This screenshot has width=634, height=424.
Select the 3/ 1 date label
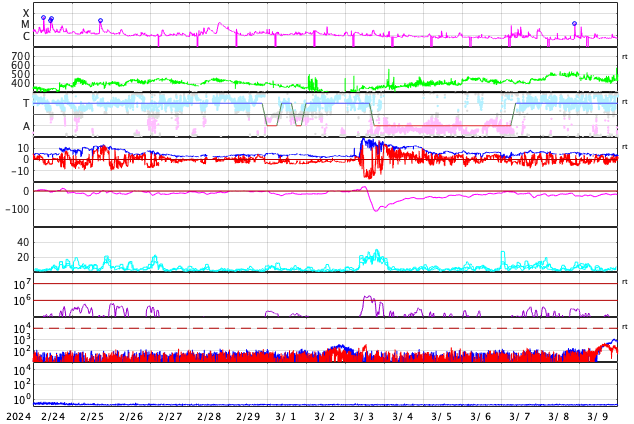click(x=286, y=417)
